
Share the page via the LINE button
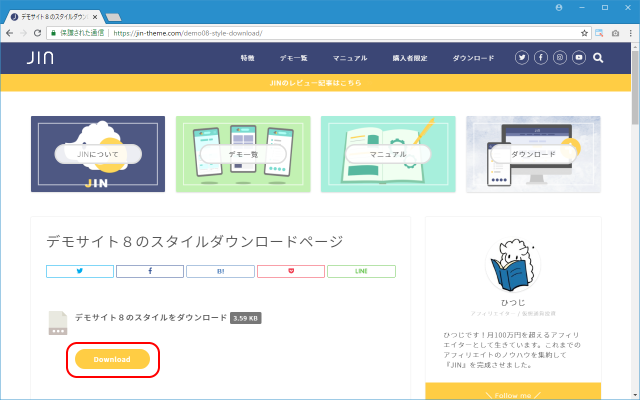361,271
